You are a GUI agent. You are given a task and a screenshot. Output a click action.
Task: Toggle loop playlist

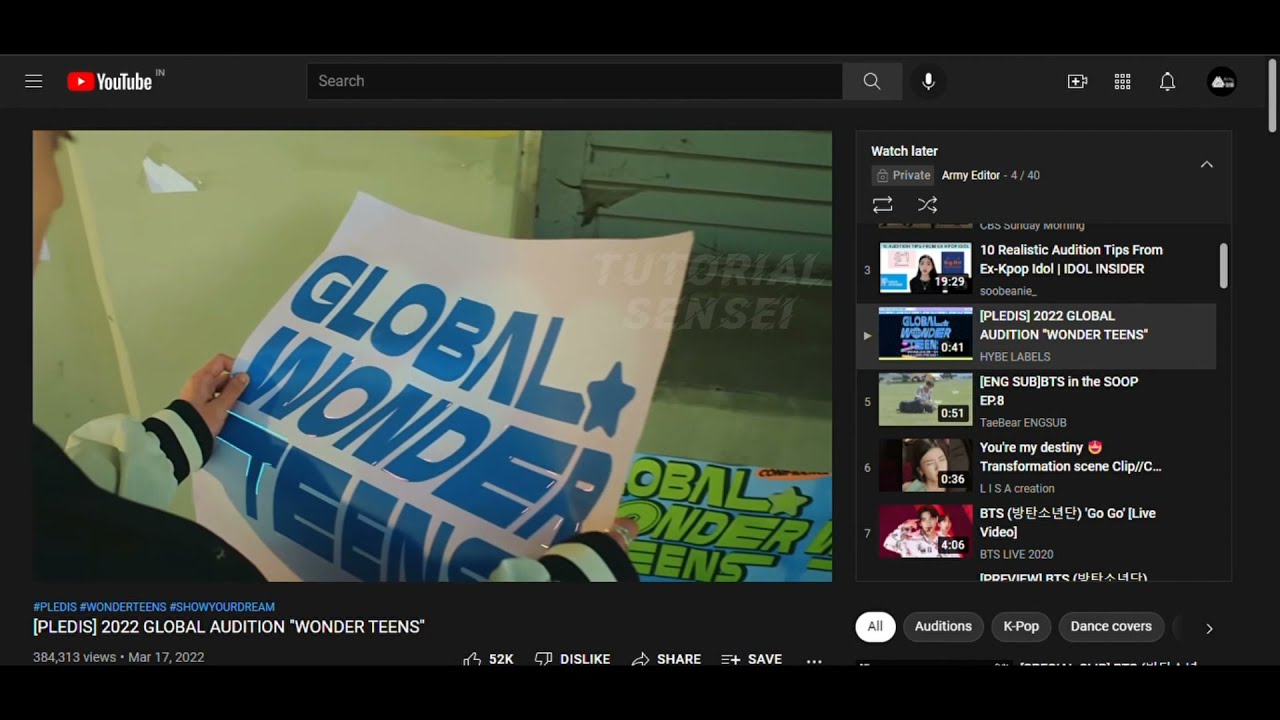(882, 204)
